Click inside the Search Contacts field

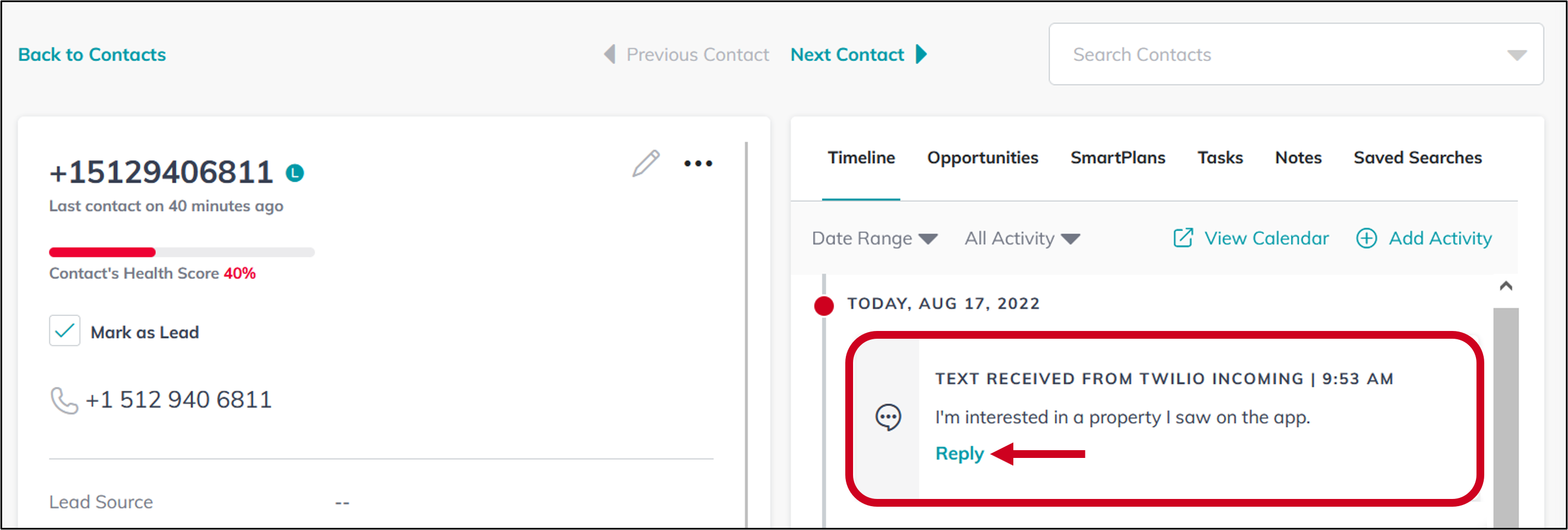coord(1187,54)
